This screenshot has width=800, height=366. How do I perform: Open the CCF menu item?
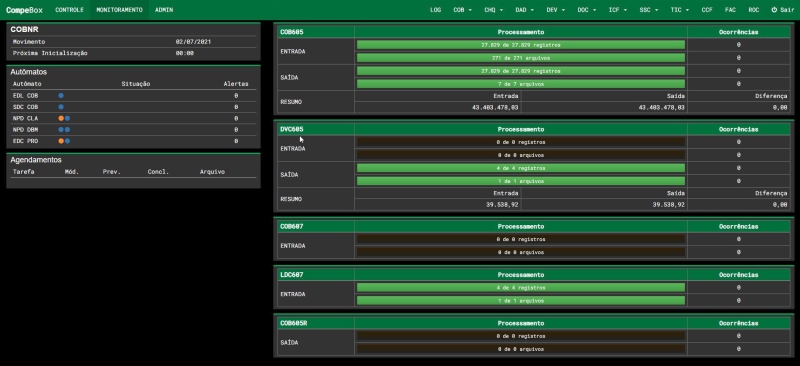707,10
